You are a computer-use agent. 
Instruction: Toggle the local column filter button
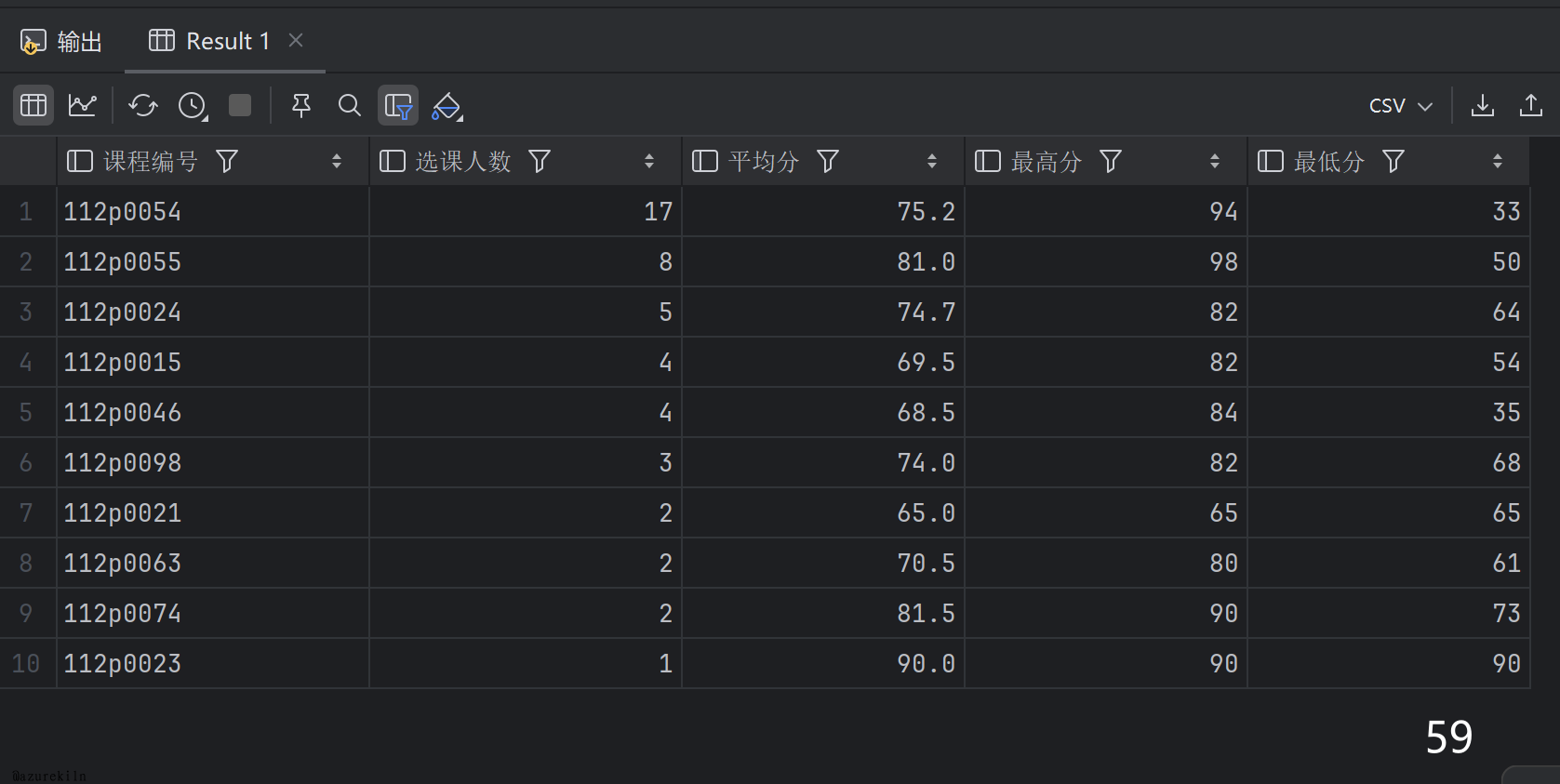point(398,105)
